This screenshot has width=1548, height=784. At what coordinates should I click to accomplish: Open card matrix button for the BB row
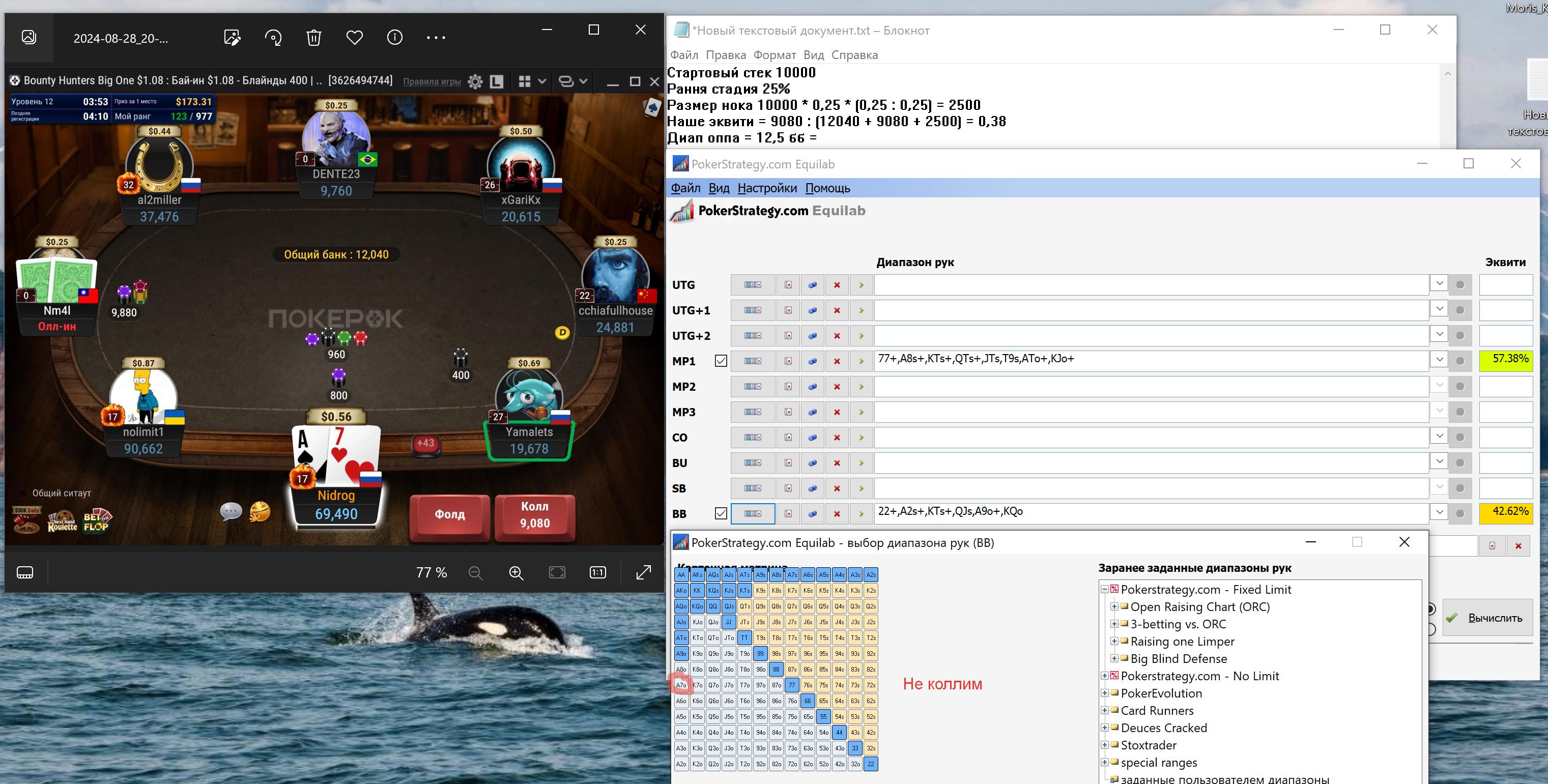tap(752, 514)
